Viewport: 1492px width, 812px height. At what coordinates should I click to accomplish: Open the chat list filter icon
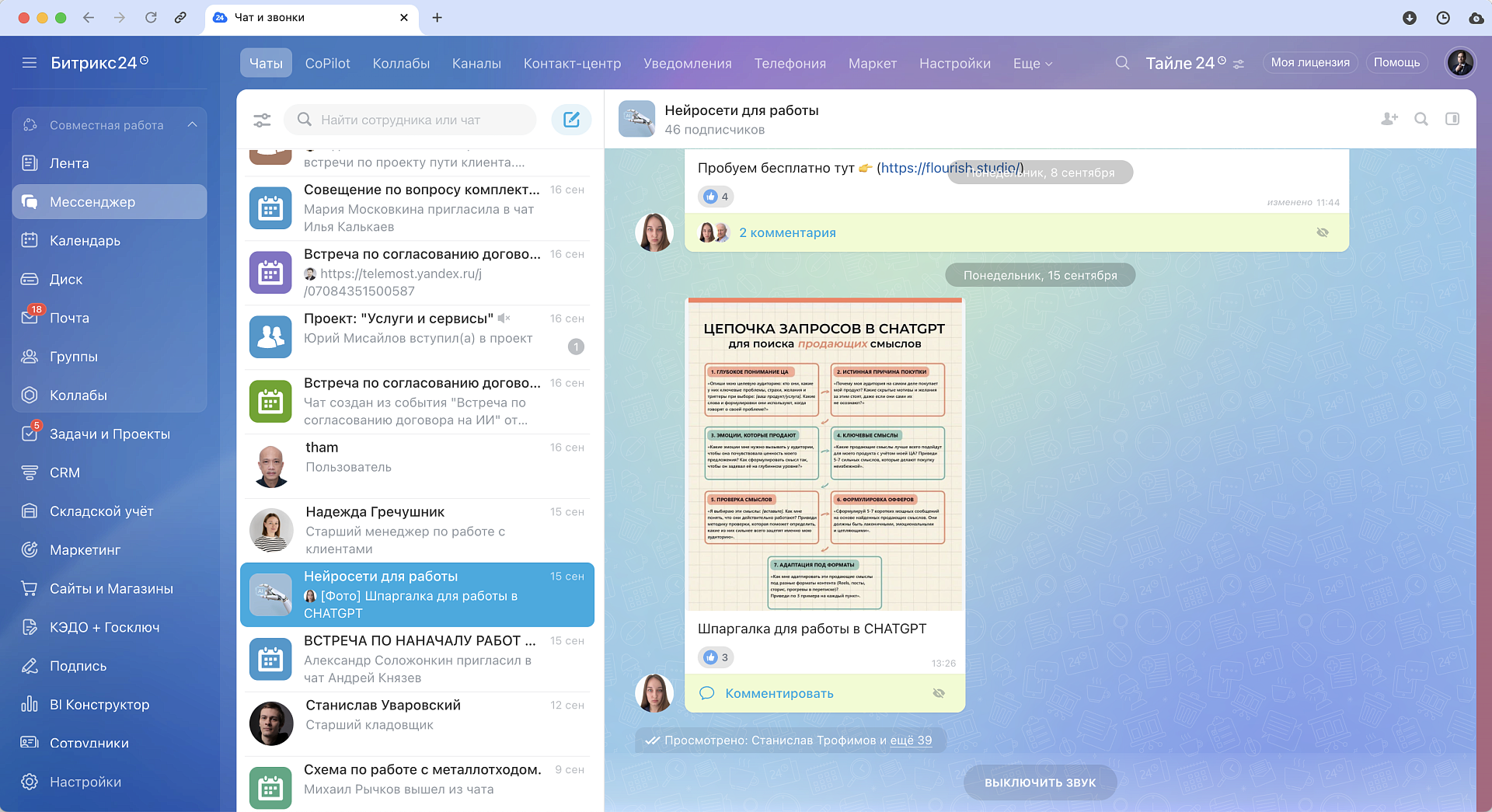(x=262, y=120)
